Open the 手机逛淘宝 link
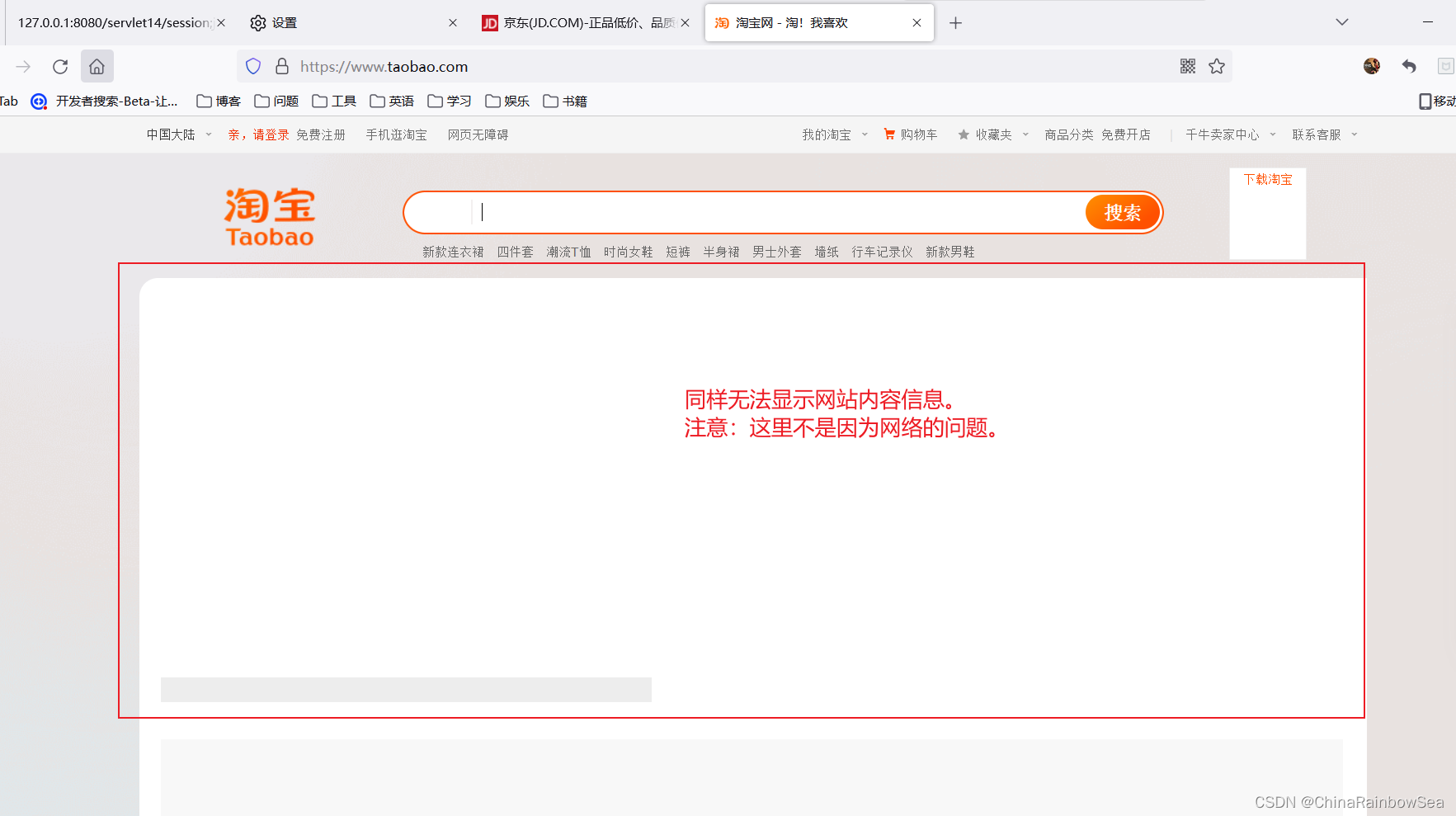 pyautogui.click(x=397, y=134)
